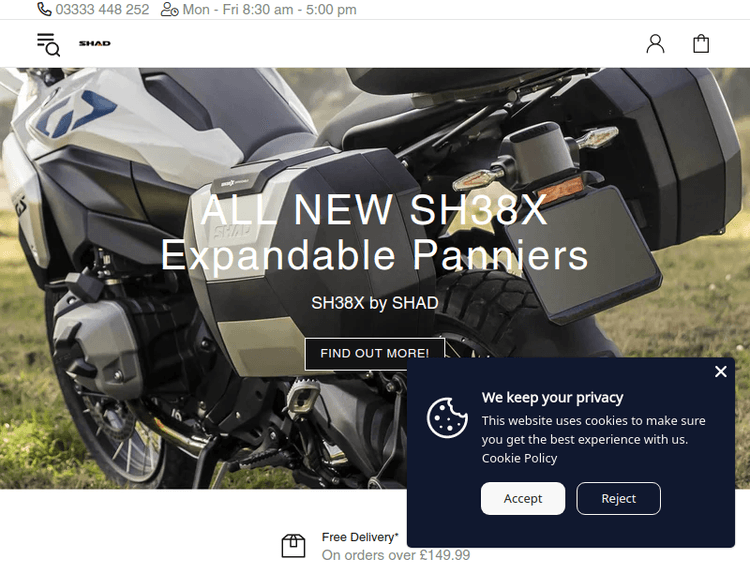Open the shopping bag cart
Viewport: 750px width, 563px height.
[701, 44]
